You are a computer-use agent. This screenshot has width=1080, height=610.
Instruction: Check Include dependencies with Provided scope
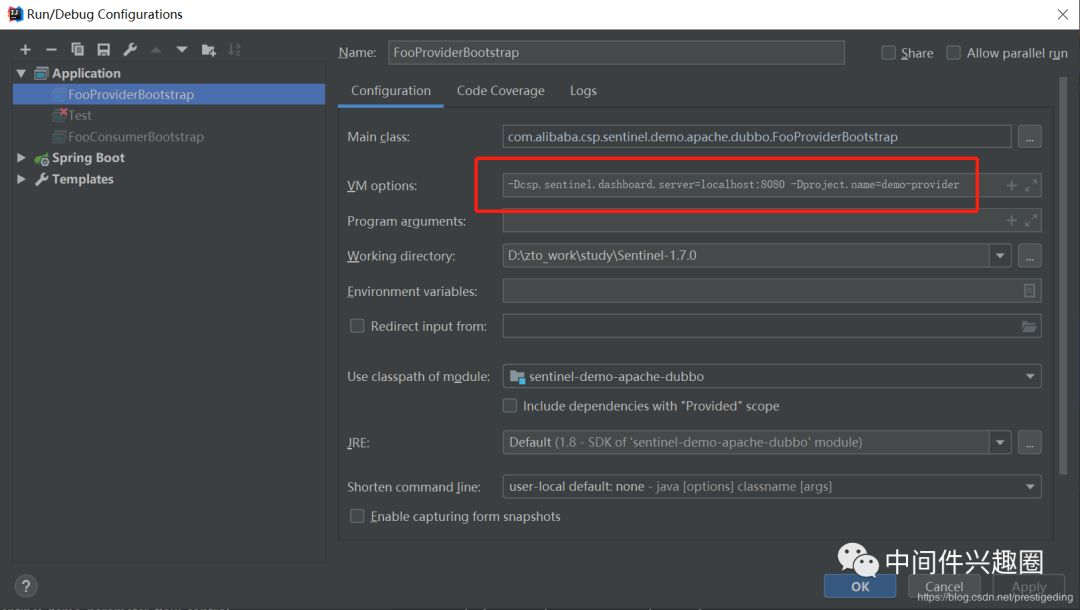(x=510, y=406)
